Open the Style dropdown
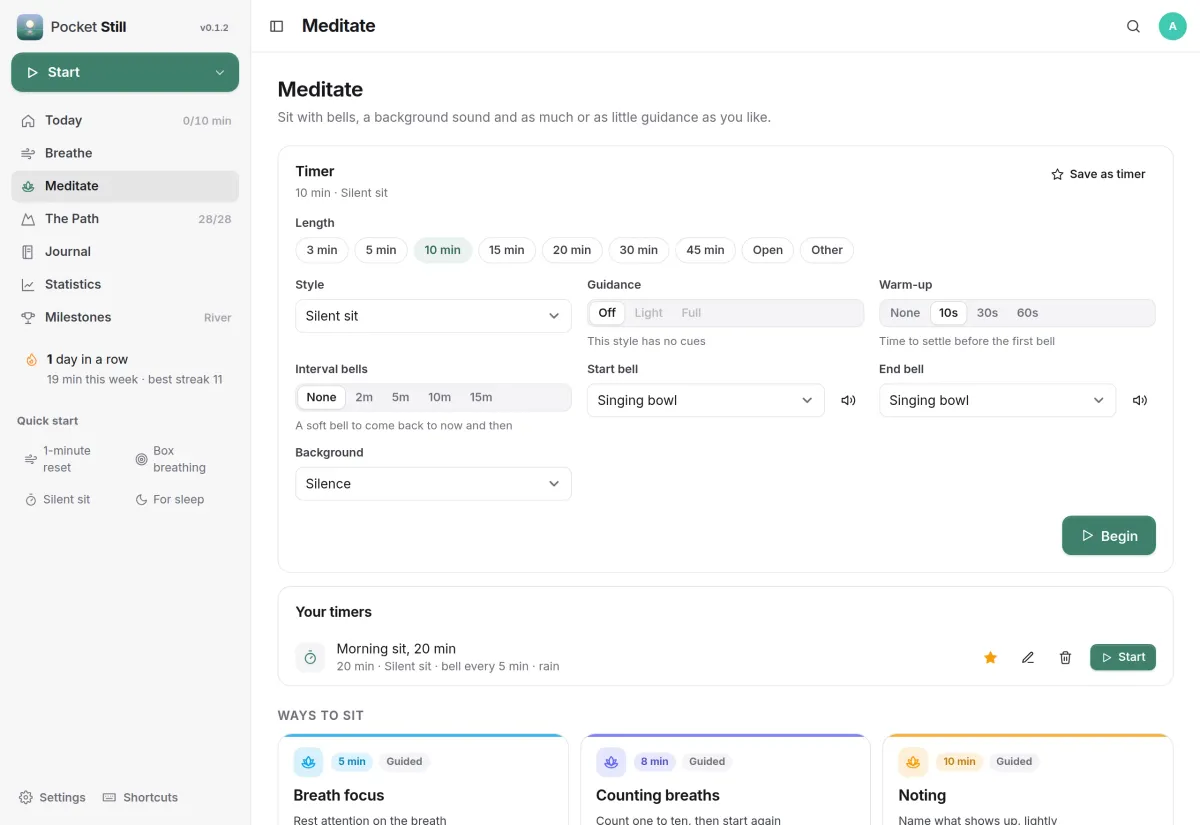The image size is (1200, 825). tap(433, 316)
